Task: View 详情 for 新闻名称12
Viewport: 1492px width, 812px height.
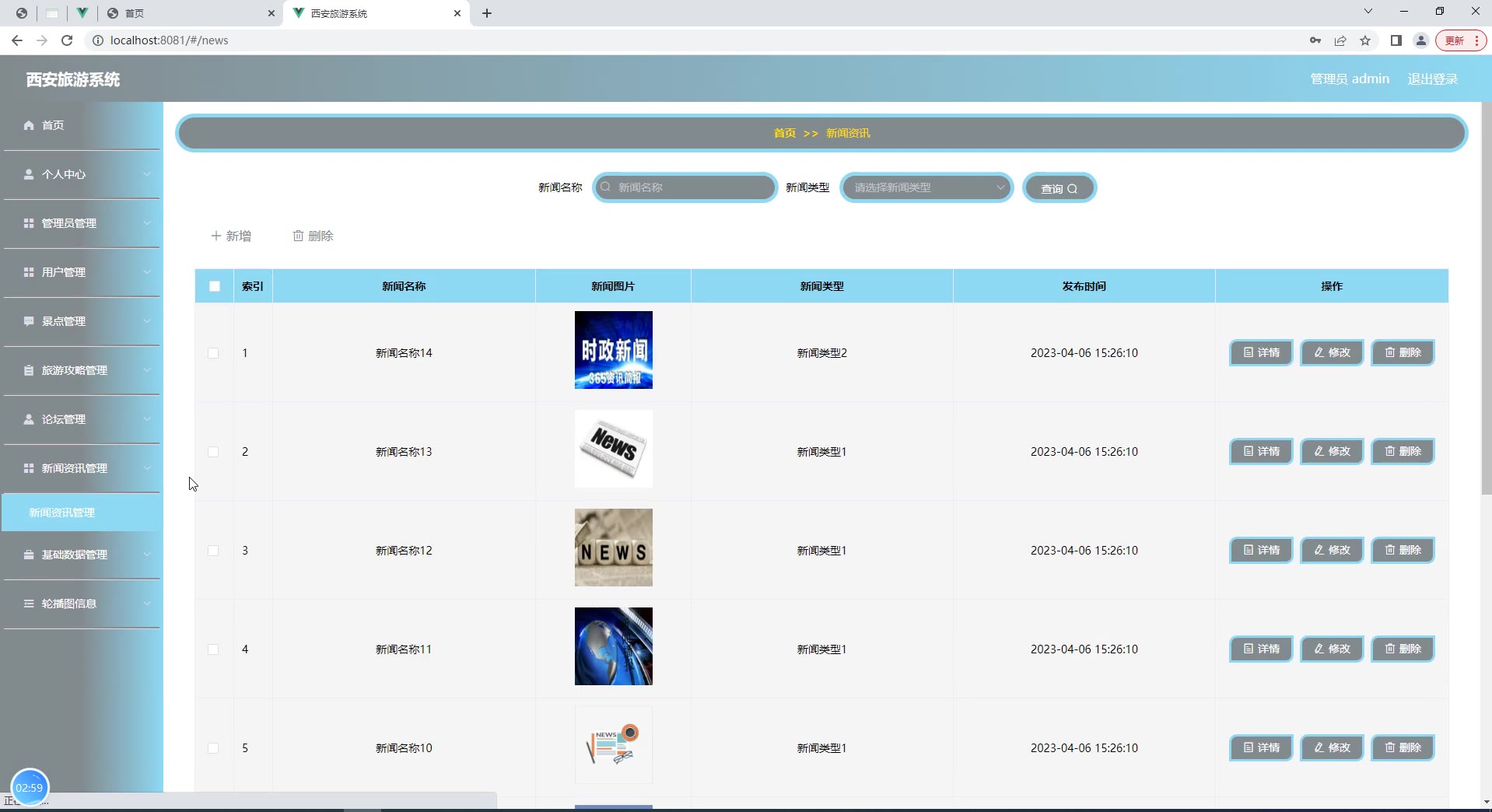Action: 1261,550
